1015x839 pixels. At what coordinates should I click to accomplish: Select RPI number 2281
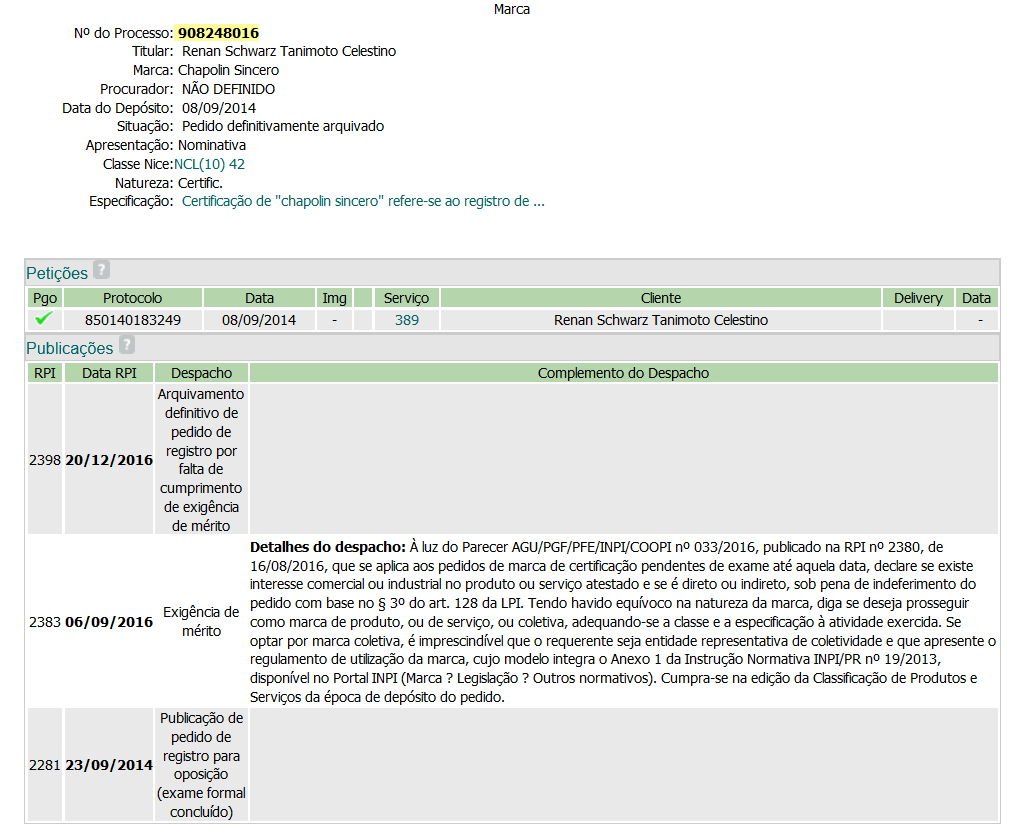(x=45, y=765)
